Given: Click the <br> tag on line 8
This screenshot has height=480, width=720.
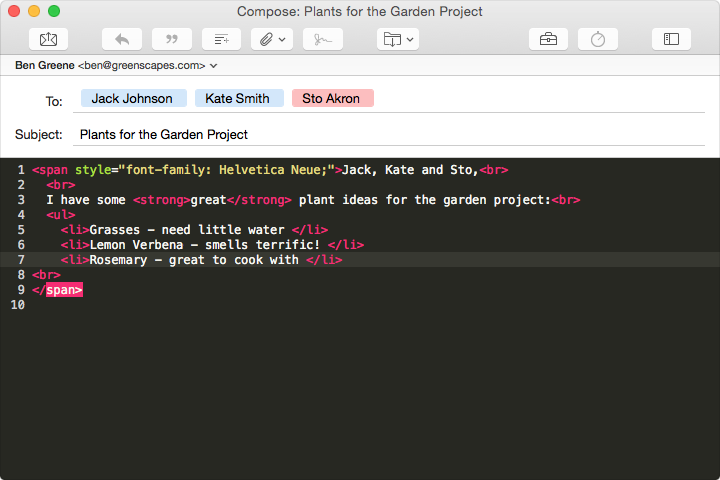Looking at the screenshot, I should click(x=46, y=275).
